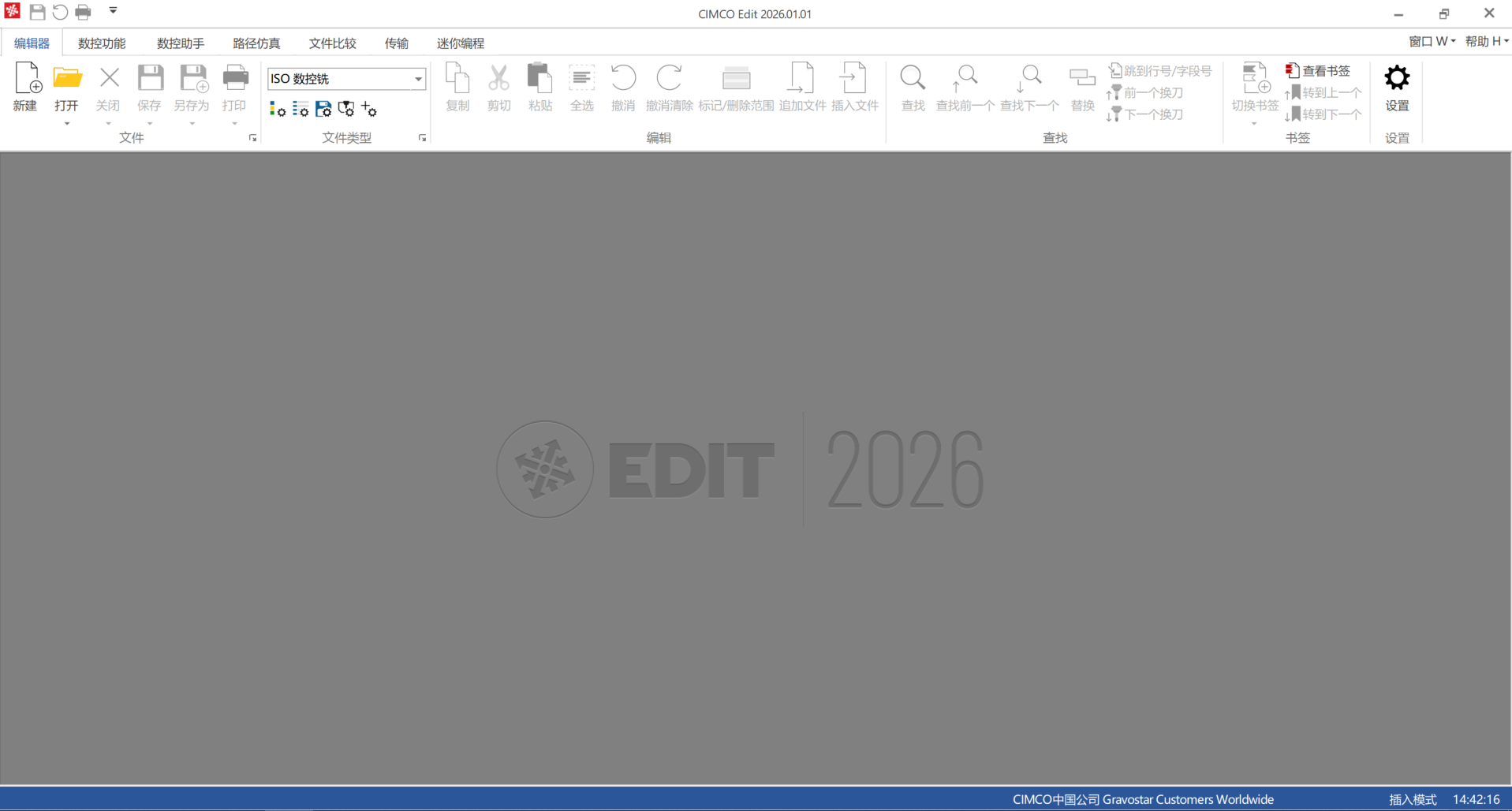The image size is (1512, 811).
Task: Click the 切换书签 toggle bookmark icon
Action: pyautogui.click(x=1255, y=79)
